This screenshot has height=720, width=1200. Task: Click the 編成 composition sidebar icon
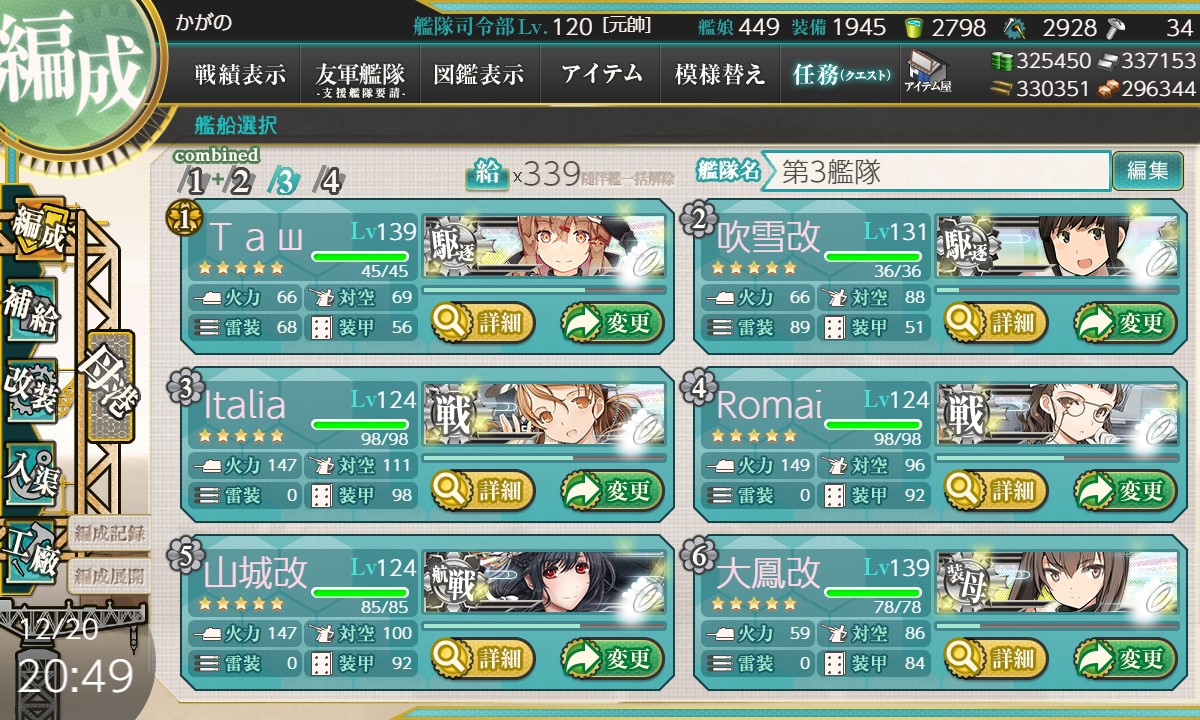click(x=38, y=230)
